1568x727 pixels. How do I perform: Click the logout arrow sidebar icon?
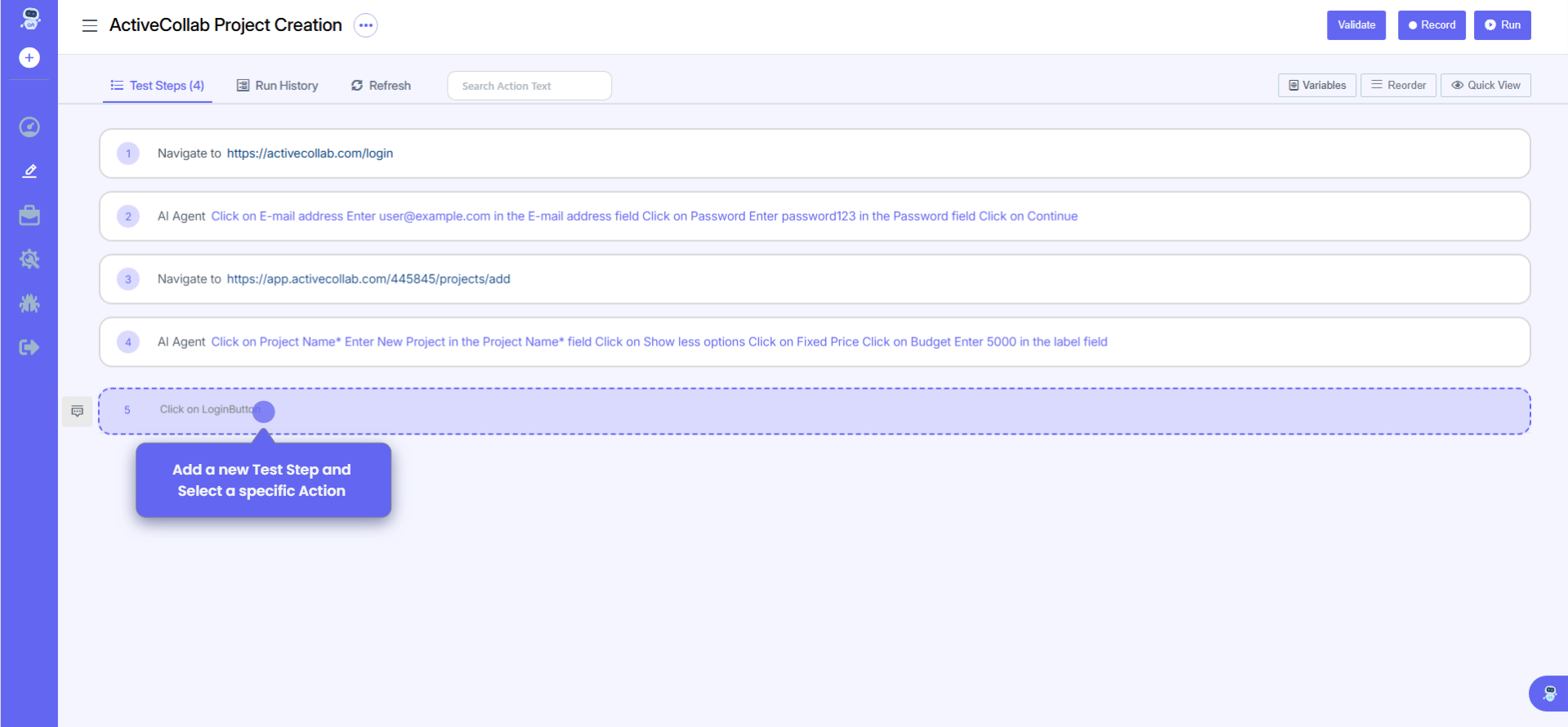(29, 348)
